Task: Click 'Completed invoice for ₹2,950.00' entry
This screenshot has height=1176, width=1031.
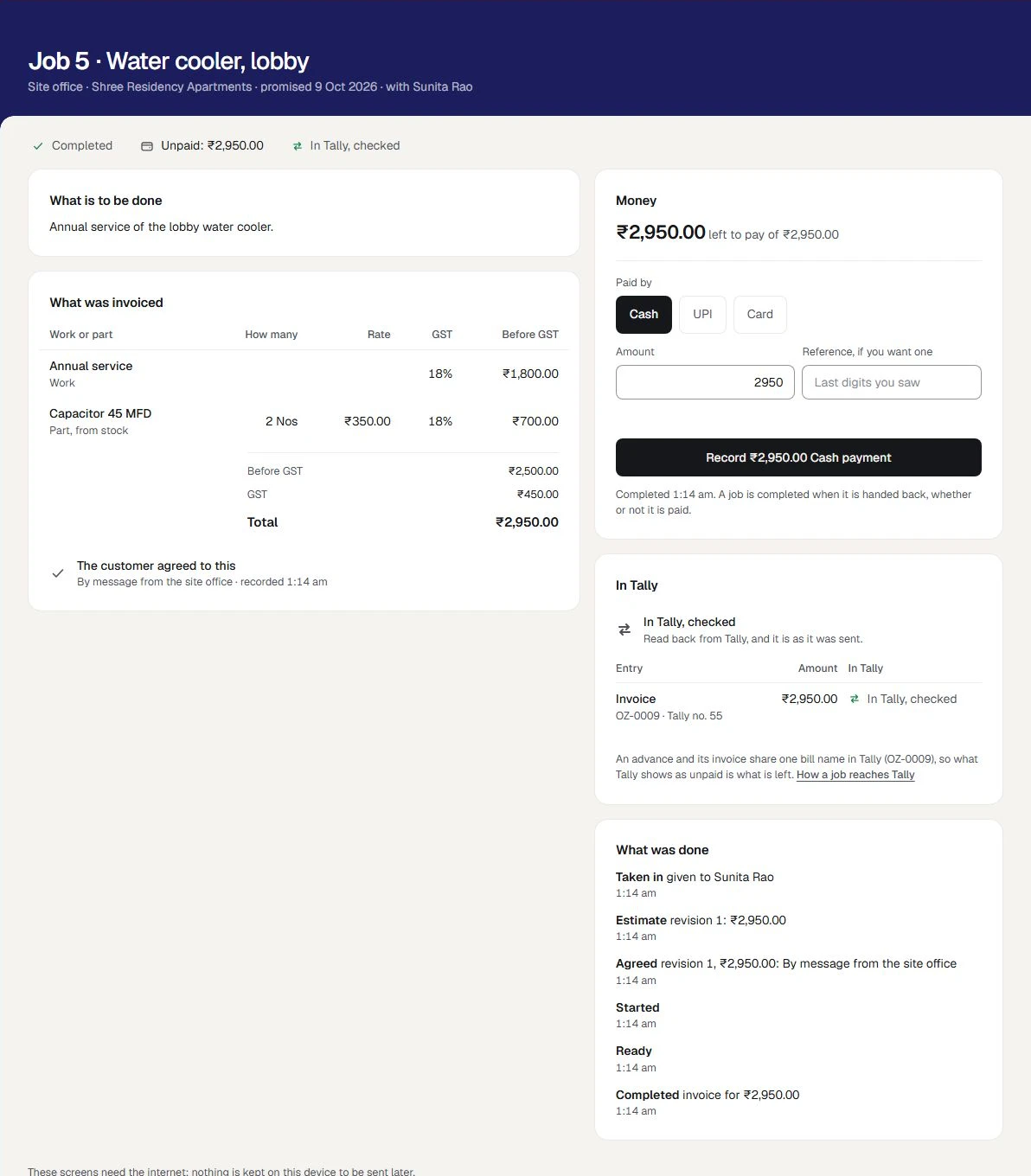Action: point(708,1095)
